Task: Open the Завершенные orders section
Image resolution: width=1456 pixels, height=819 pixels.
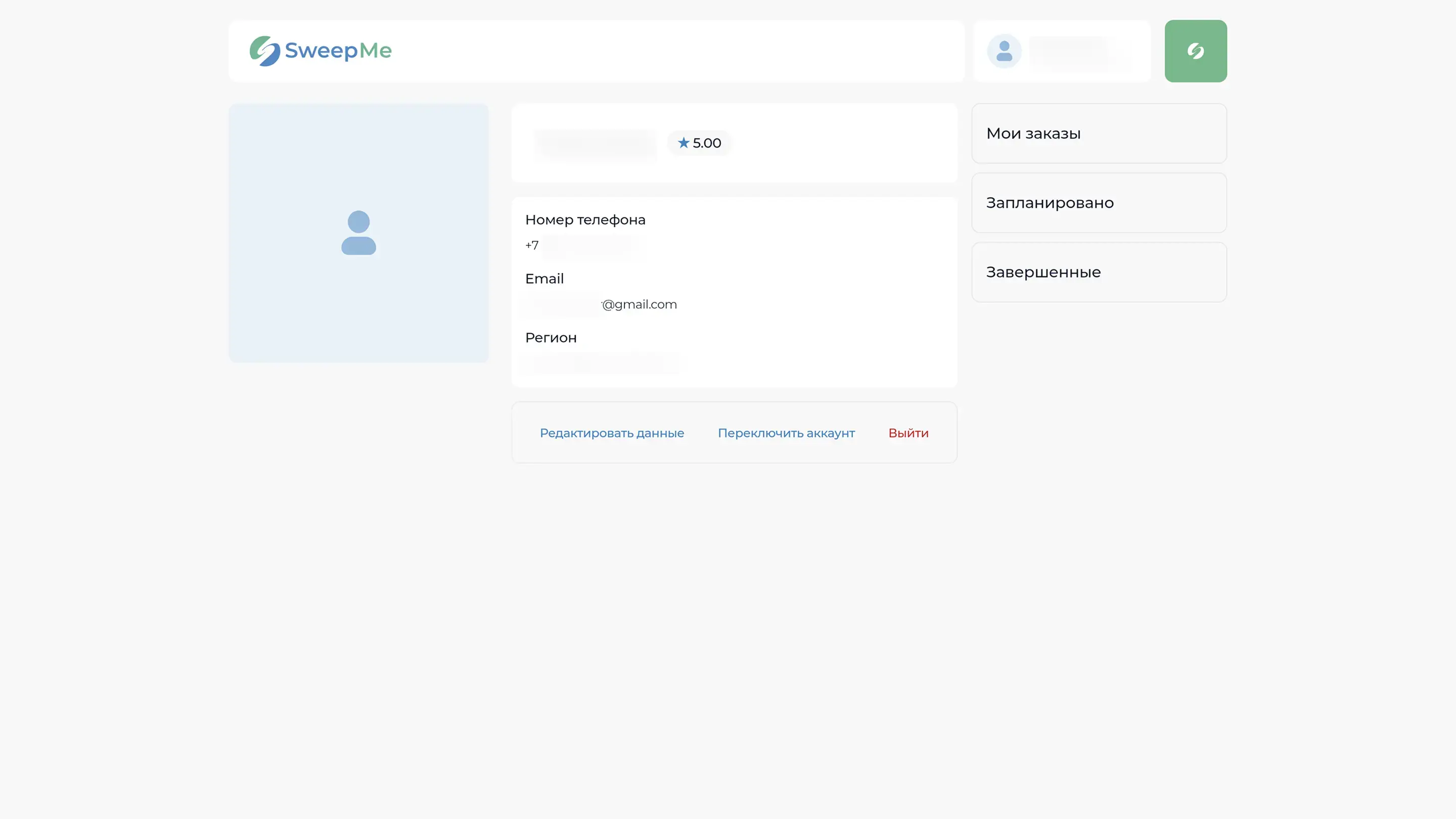Action: point(1098,272)
